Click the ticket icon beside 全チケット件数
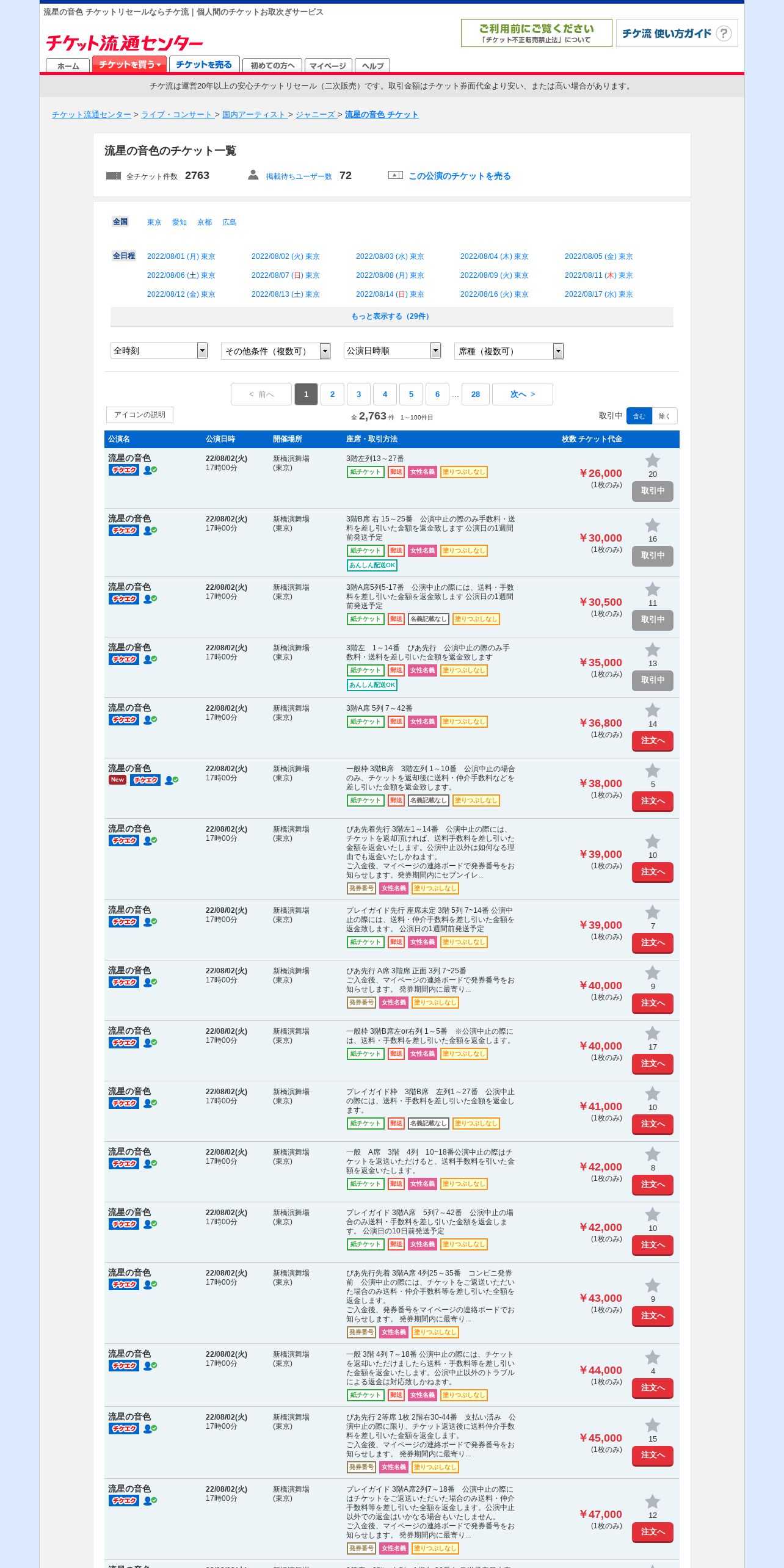The image size is (784, 1568). click(114, 176)
